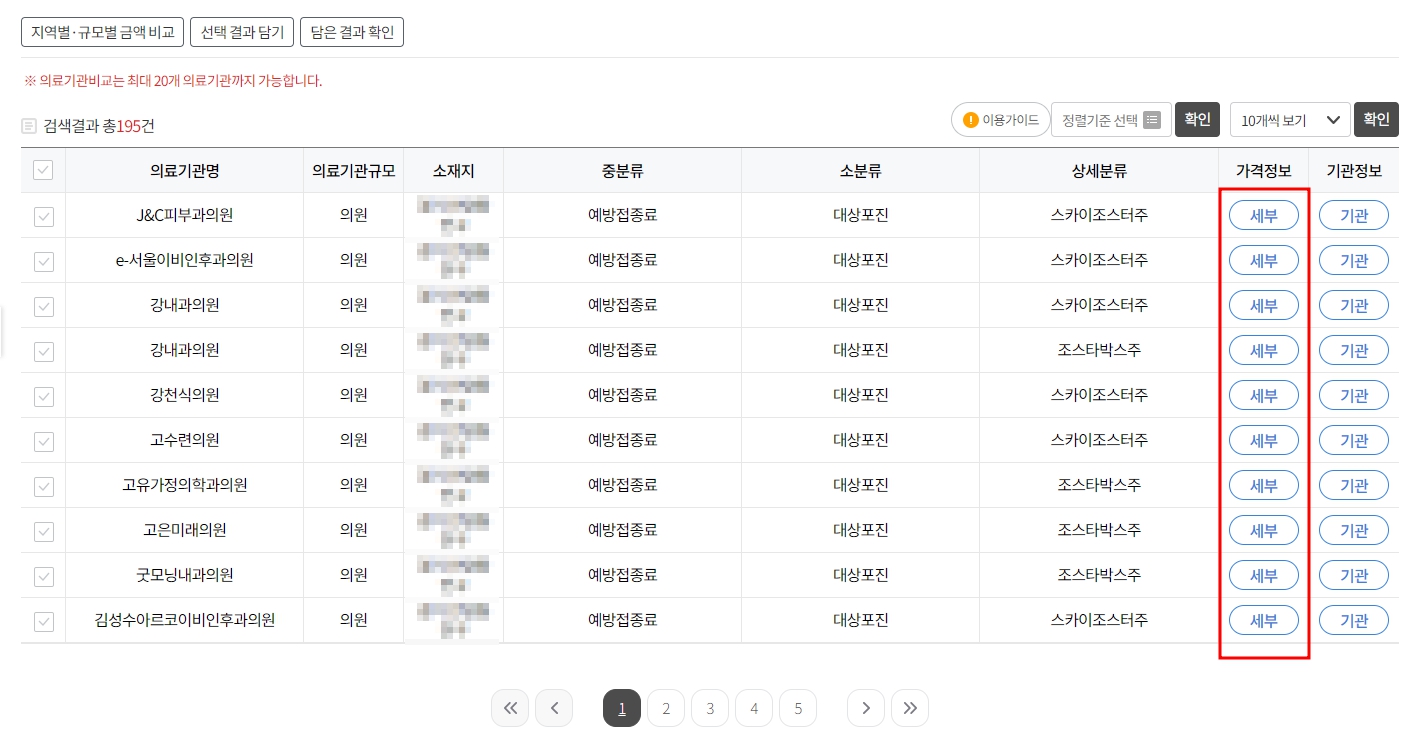Screen dimensions: 1402x751
Task: Click the 지역별·규모별 금액 비교 comparison button
Action: pos(101,31)
